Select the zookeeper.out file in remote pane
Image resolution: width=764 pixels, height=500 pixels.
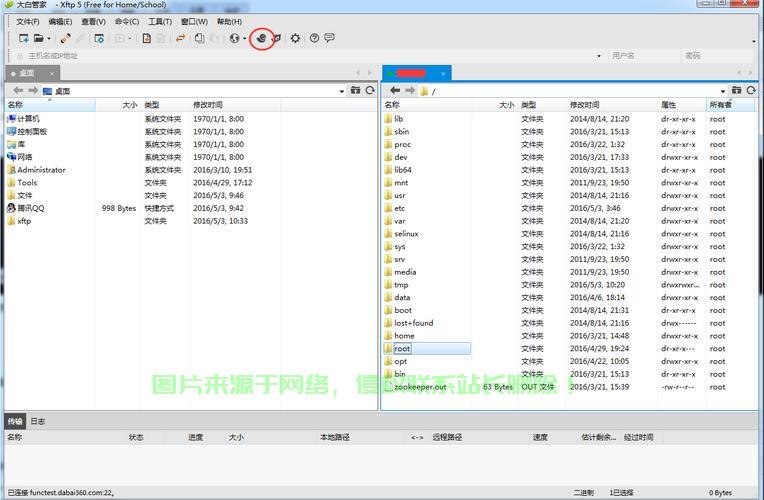[x=420, y=387]
